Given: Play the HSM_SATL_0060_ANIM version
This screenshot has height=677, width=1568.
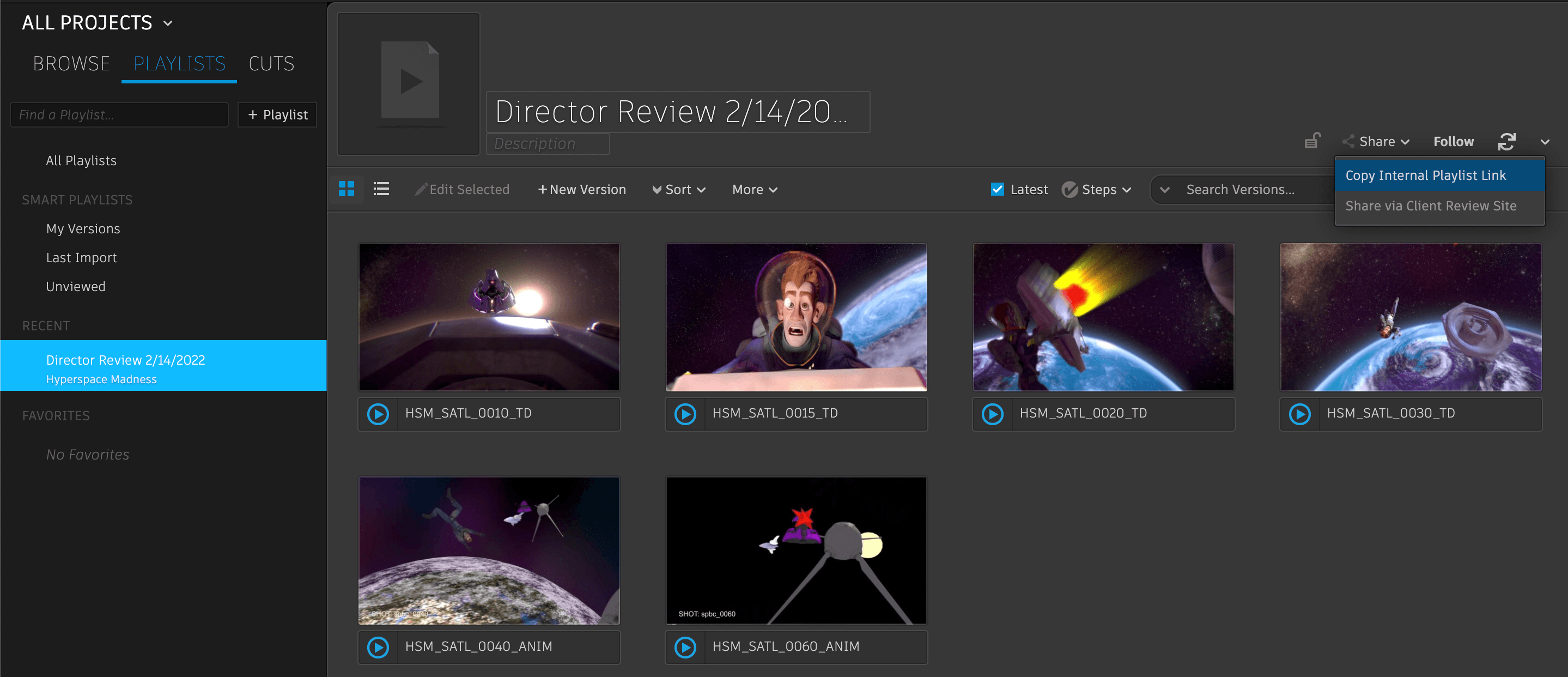Looking at the screenshot, I should pyautogui.click(x=685, y=647).
